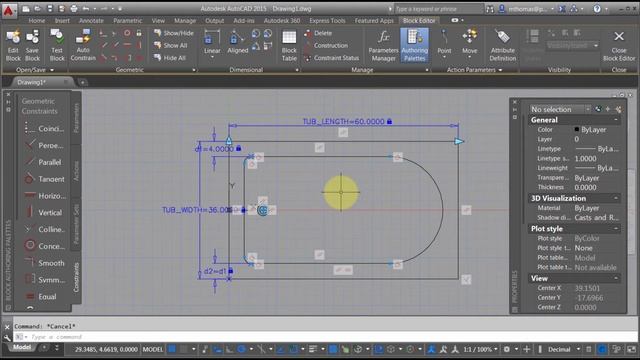Open the Parameters Manager

[x=383, y=46]
